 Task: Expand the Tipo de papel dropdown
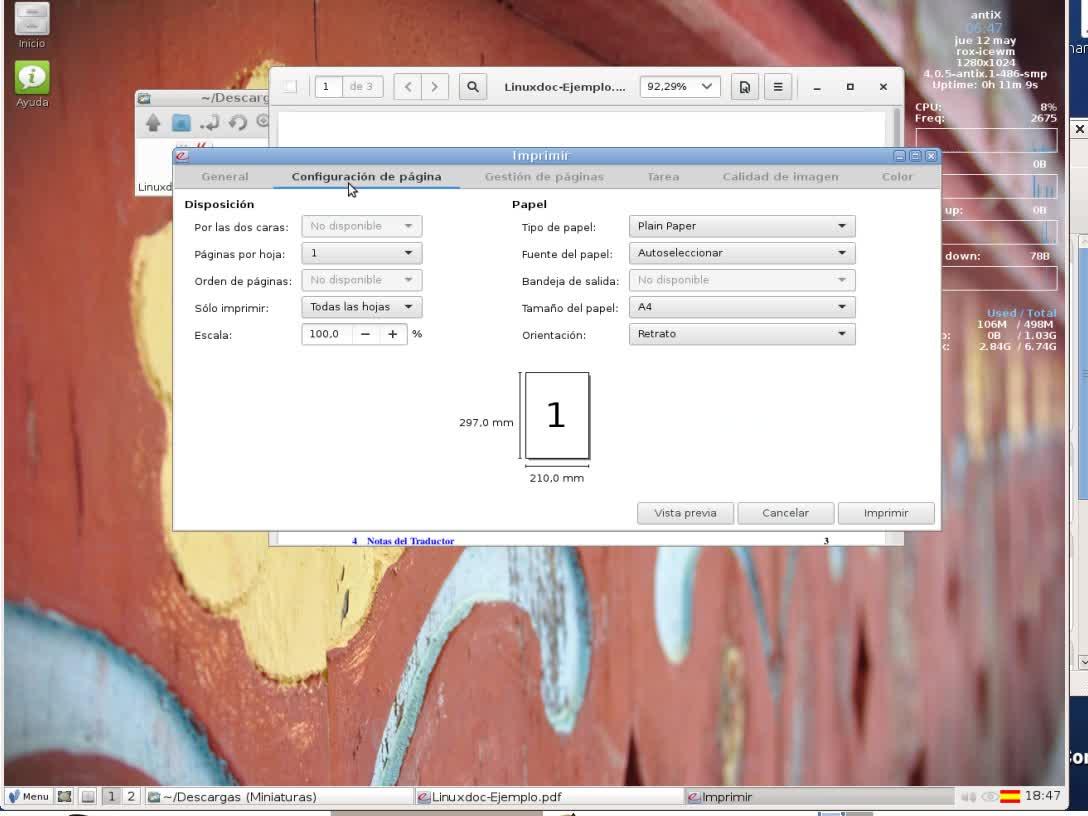click(741, 226)
